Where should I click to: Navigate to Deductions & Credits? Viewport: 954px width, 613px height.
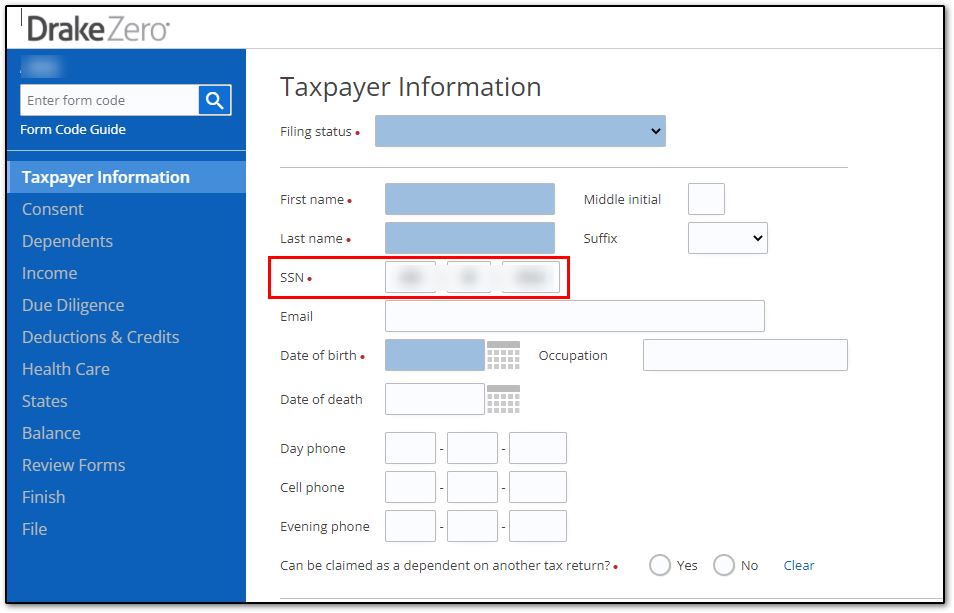[x=100, y=337]
